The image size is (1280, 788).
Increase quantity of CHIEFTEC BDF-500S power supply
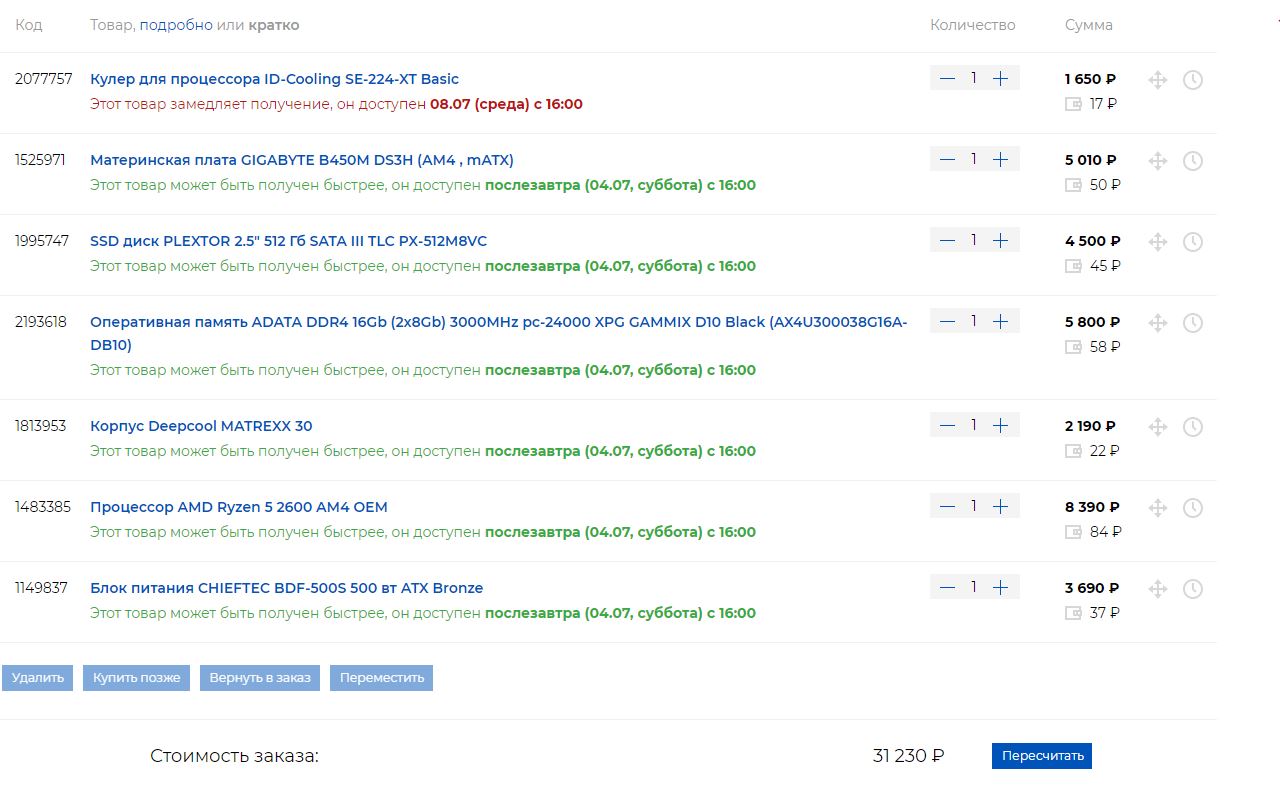(1000, 587)
